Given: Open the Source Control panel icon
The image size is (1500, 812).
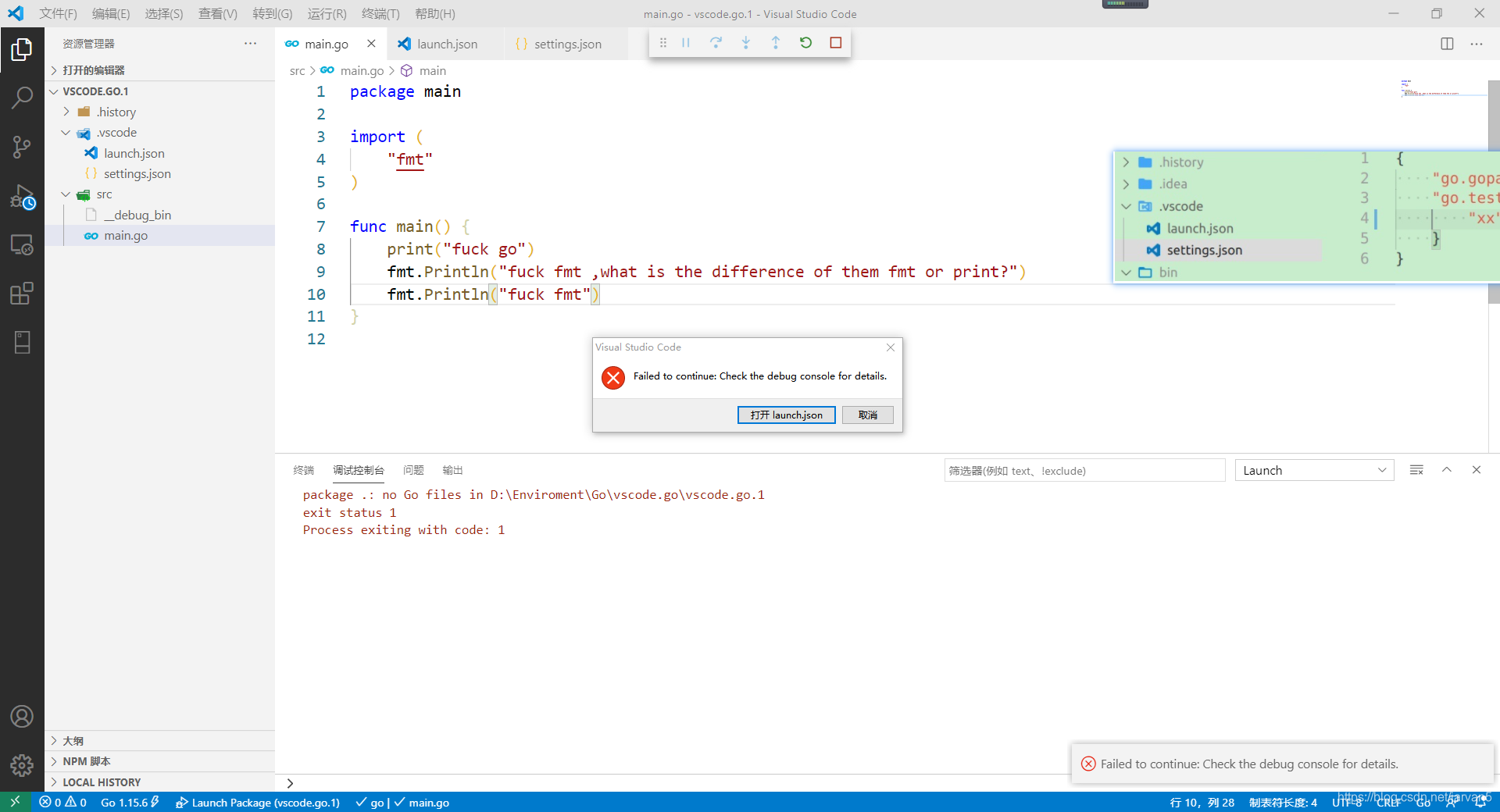Looking at the screenshot, I should 22,147.
